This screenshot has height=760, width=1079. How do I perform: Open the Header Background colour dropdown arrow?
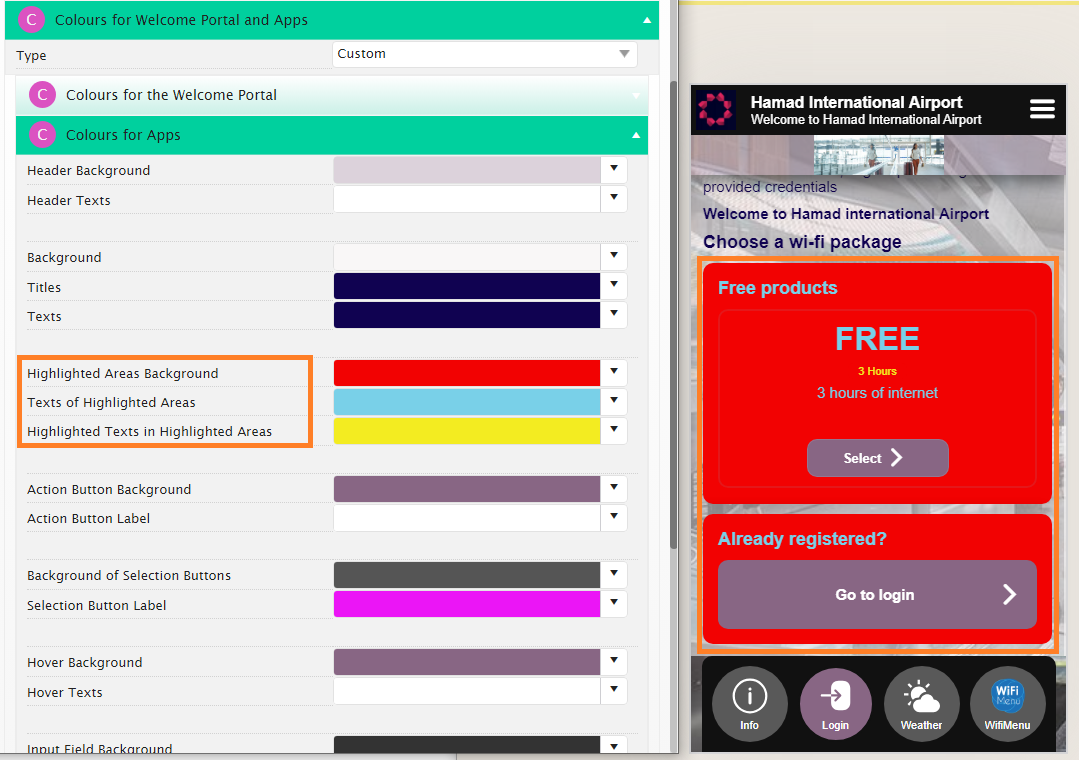coord(614,169)
